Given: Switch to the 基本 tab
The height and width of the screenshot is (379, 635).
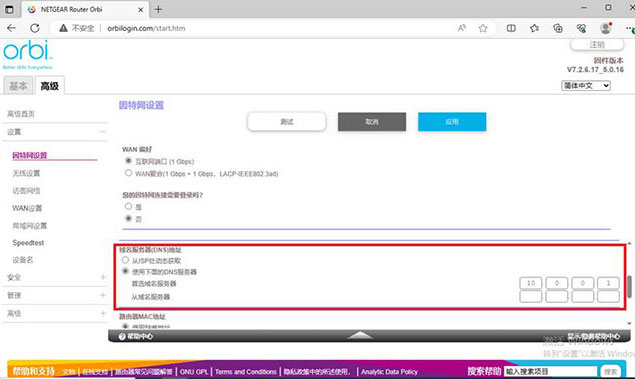Looking at the screenshot, I should click(18, 86).
